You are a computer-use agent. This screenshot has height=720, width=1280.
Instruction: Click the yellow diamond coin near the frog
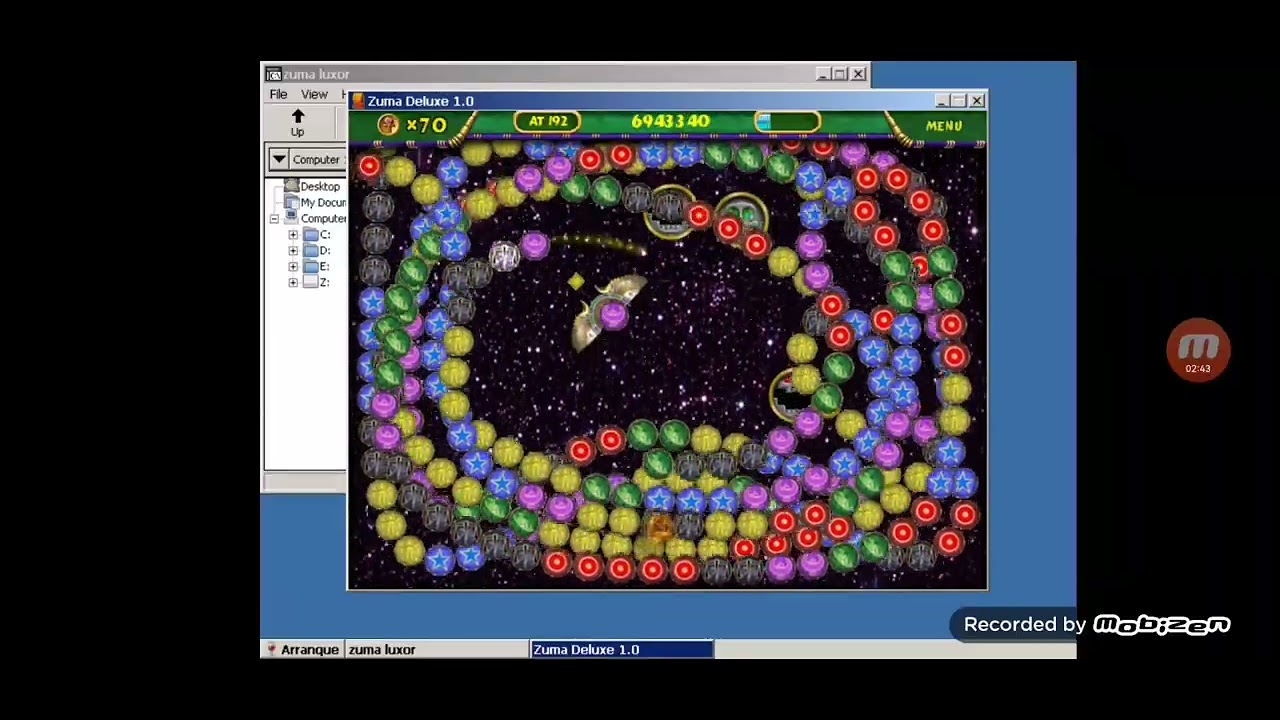click(575, 283)
